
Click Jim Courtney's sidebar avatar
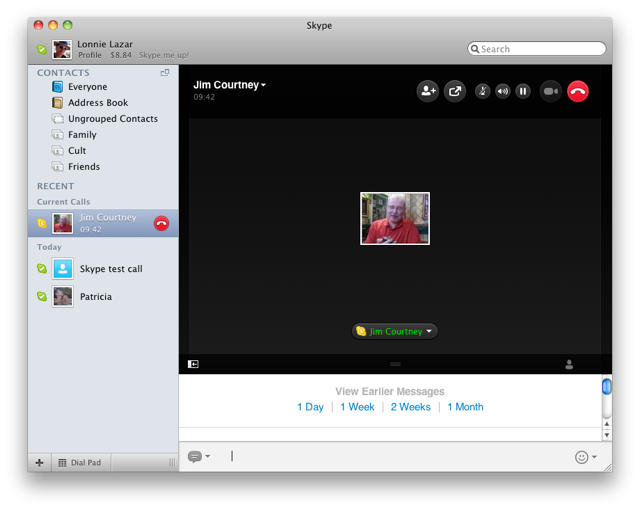(63, 223)
